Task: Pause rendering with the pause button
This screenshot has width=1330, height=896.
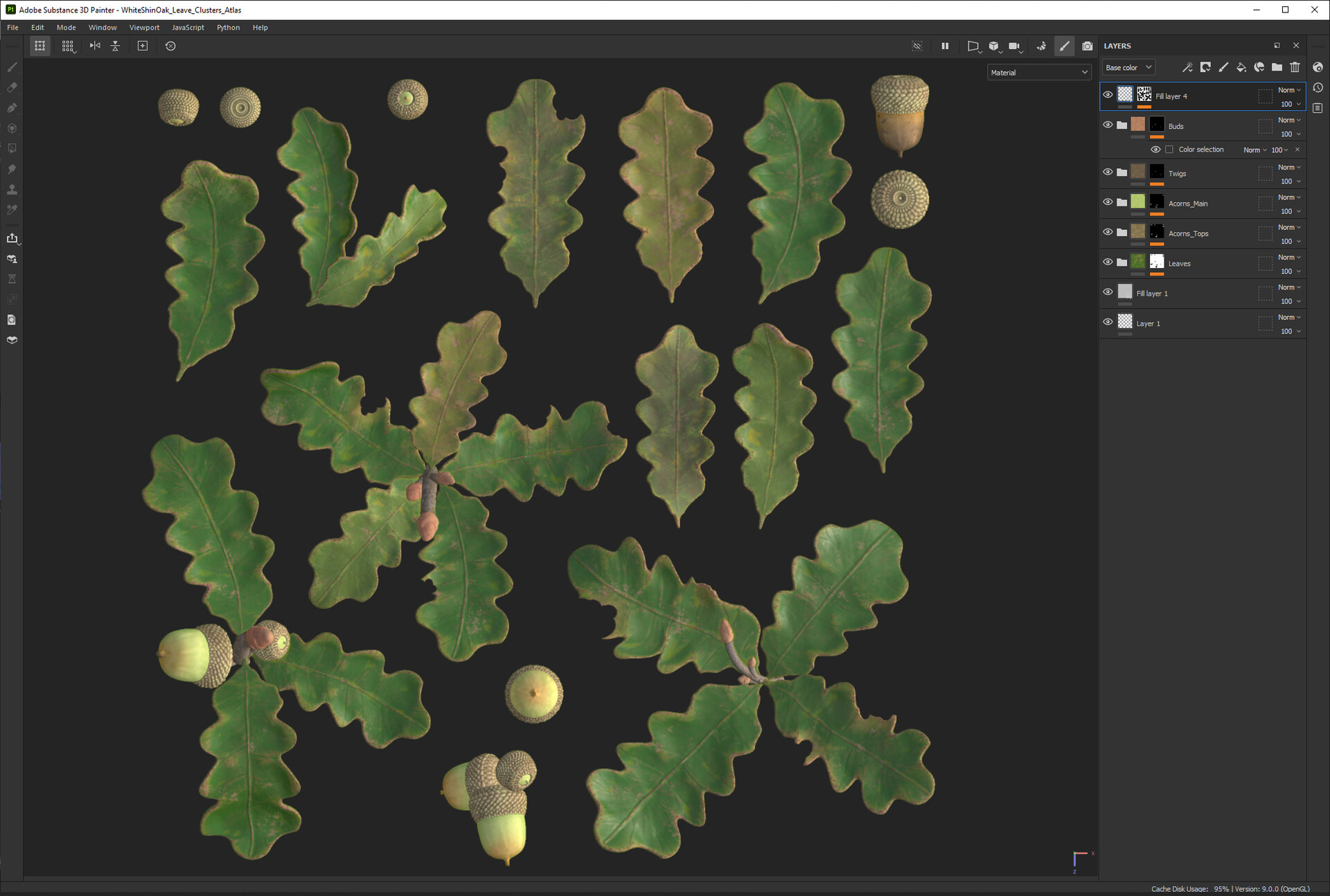Action: [x=945, y=46]
